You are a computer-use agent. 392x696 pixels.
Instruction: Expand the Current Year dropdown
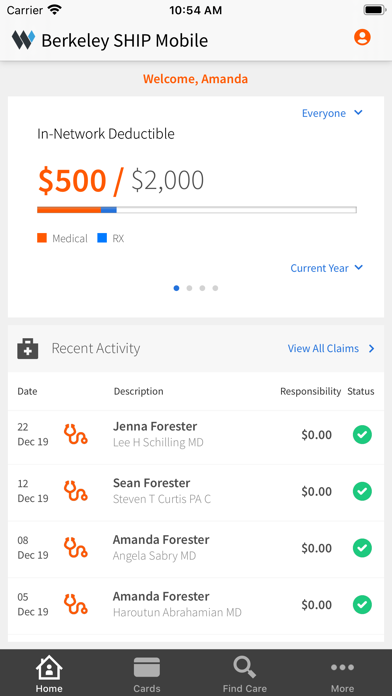pos(326,268)
